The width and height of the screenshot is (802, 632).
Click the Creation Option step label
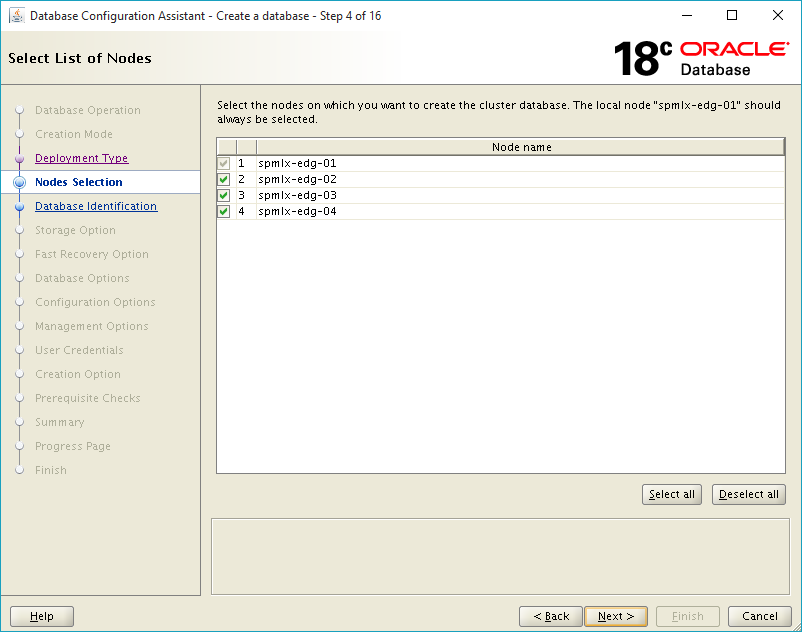pos(78,374)
